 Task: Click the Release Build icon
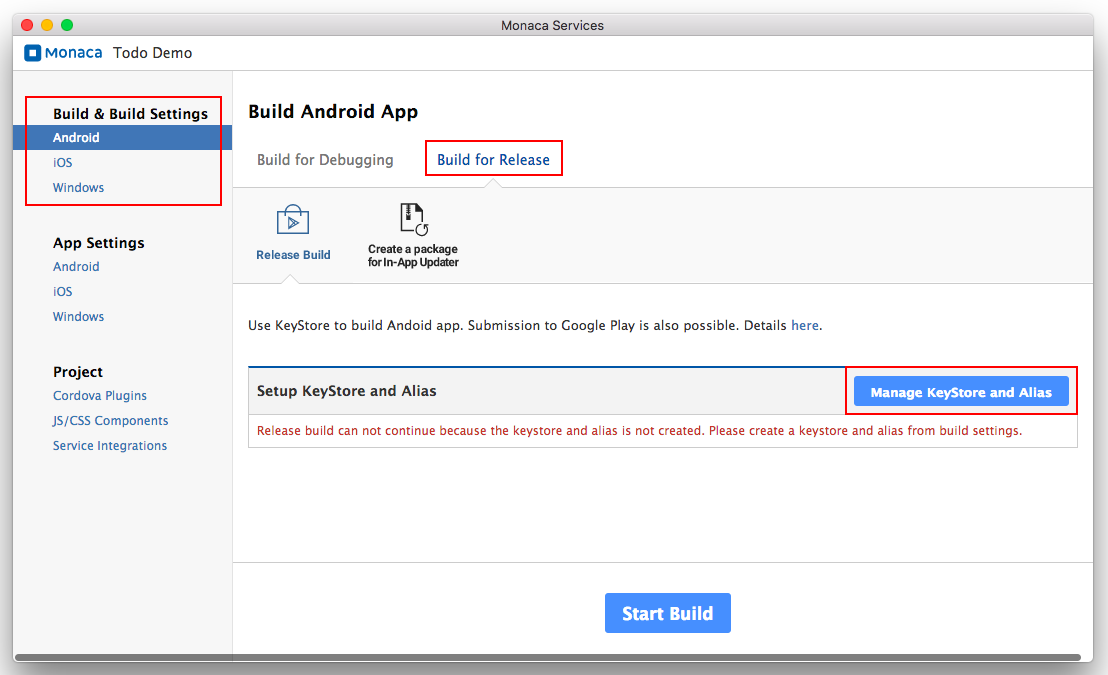[x=293, y=220]
